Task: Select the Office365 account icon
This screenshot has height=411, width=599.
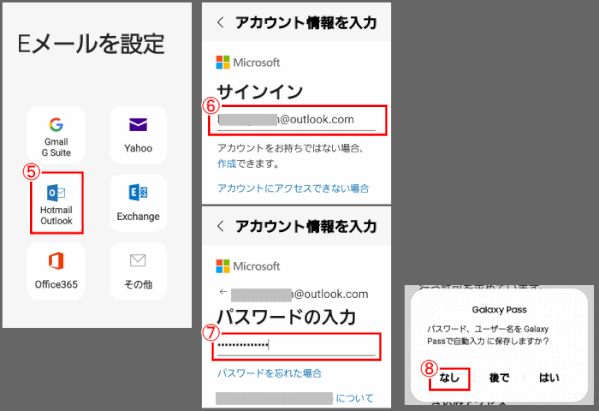Action: [x=56, y=261]
